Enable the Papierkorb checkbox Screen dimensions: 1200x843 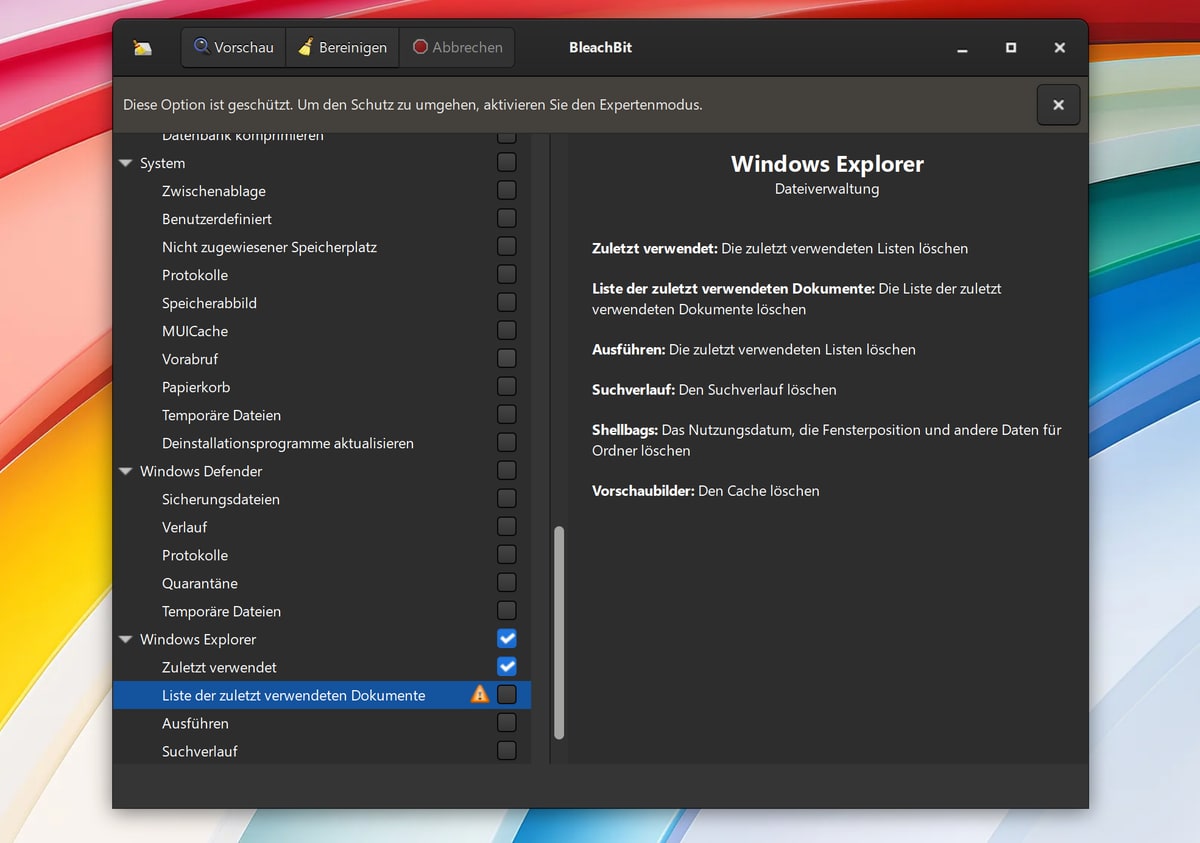coord(506,386)
